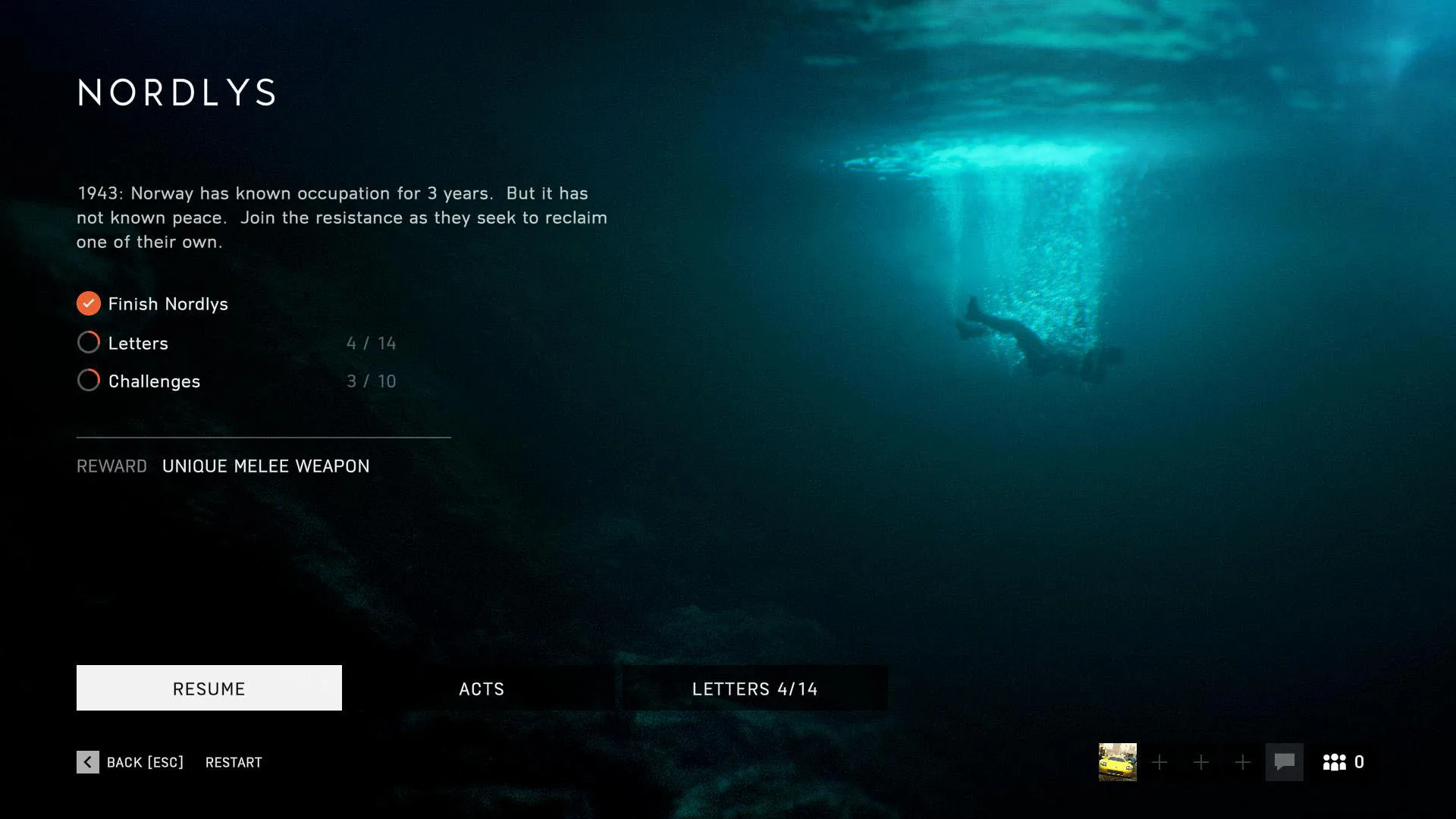Open the yellow car player avatar
This screenshot has width=1456, height=819.
click(x=1118, y=762)
